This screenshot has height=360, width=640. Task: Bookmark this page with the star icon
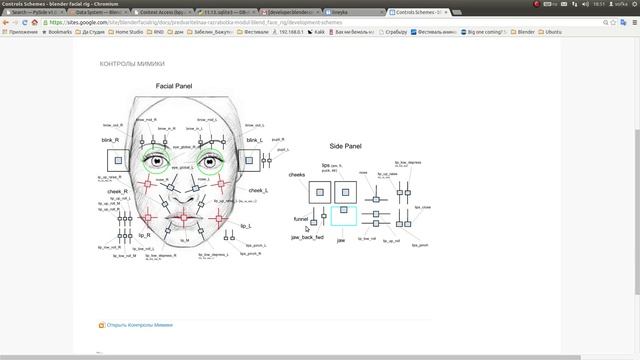click(x=613, y=22)
